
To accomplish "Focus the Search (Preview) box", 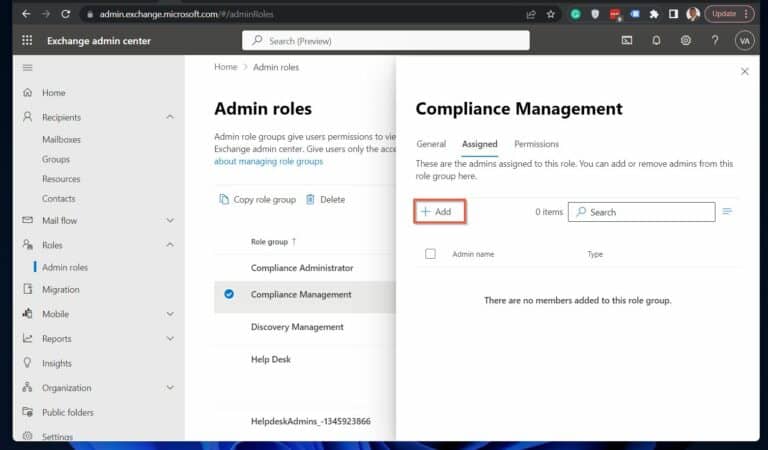I will point(385,41).
